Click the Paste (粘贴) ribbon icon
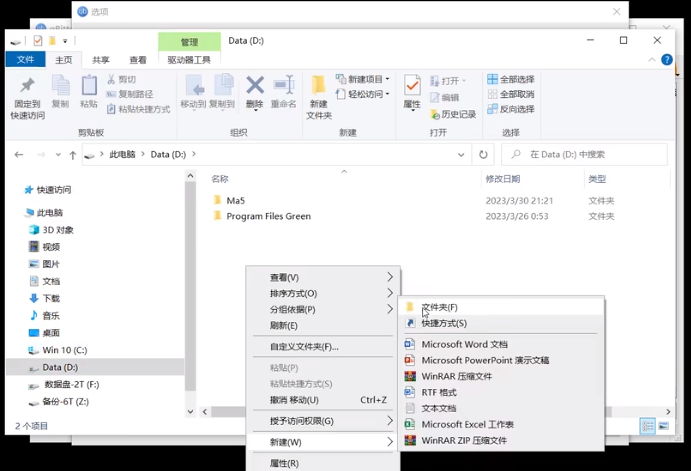 [89, 85]
